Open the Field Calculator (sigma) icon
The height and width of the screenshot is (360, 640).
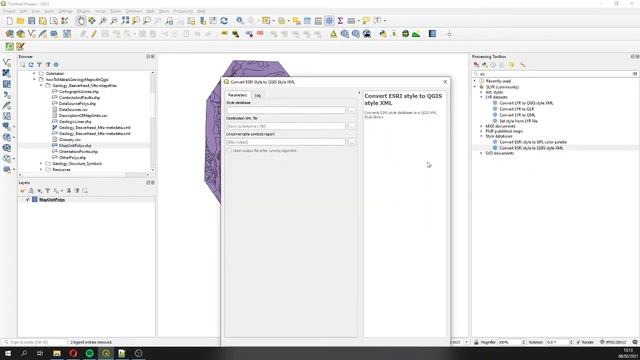[340, 21]
